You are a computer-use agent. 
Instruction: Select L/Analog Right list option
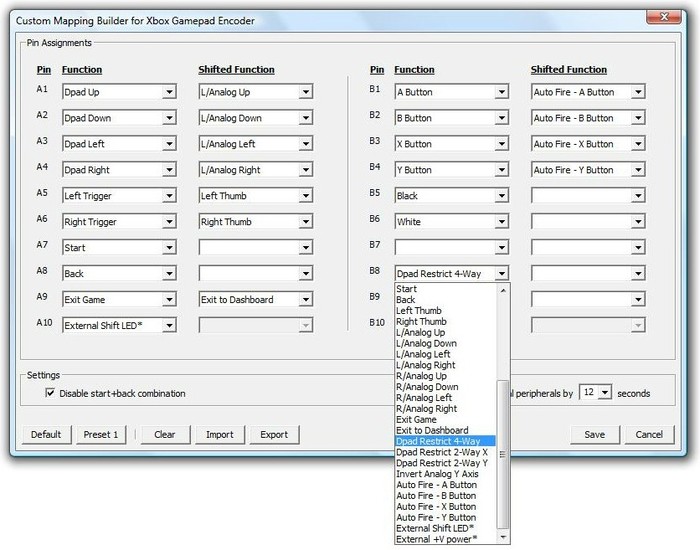point(446,365)
